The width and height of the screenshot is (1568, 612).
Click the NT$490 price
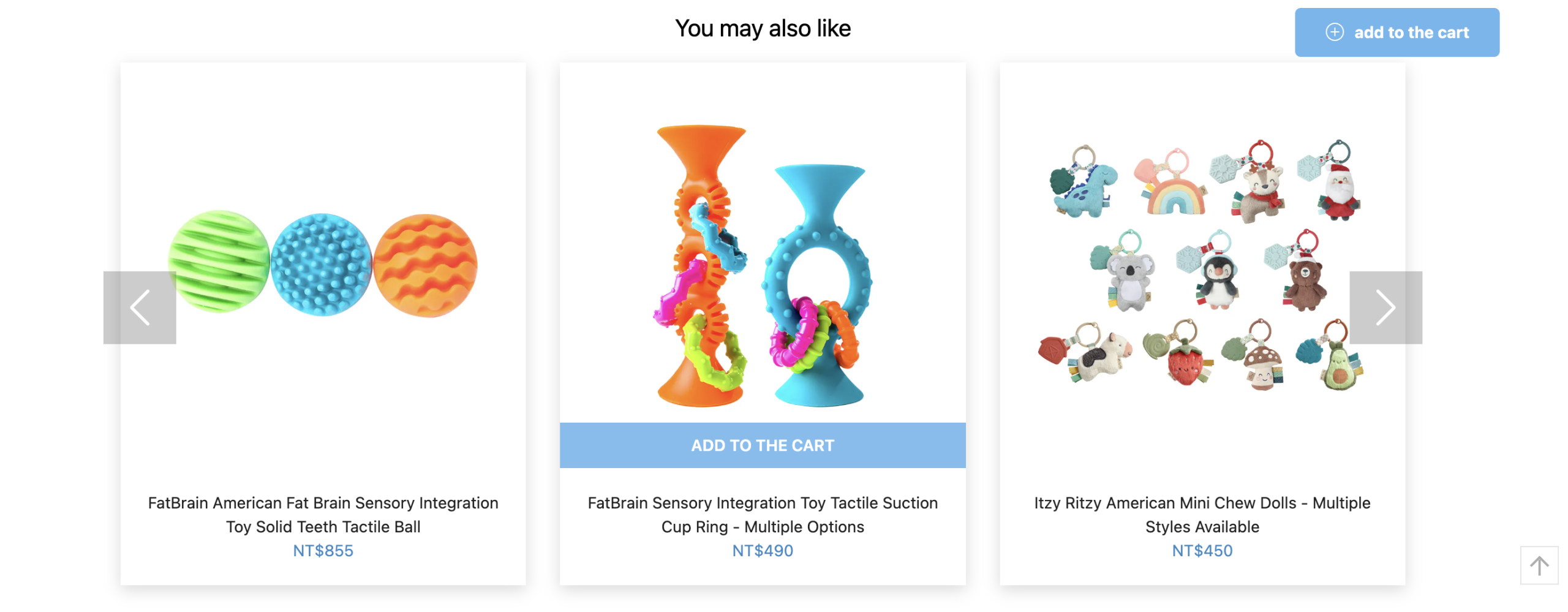point(762,551)
